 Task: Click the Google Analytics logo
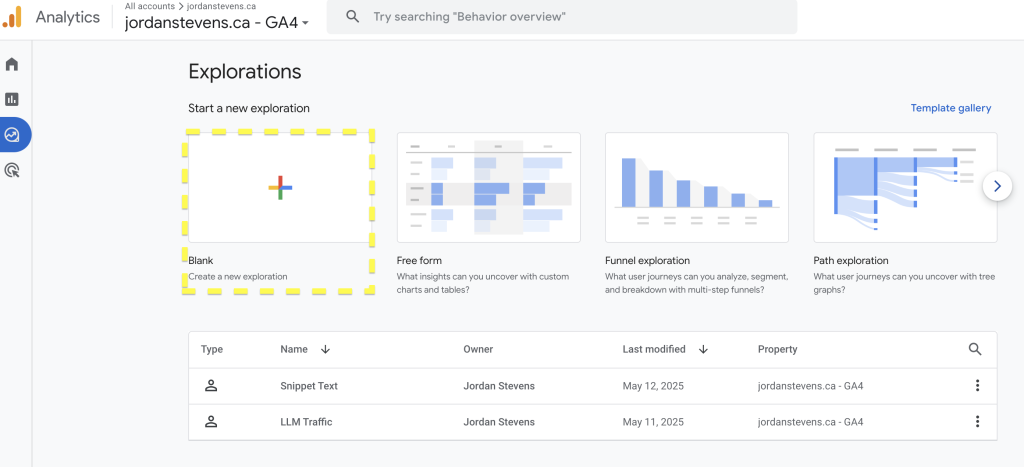tap(12, 17)
